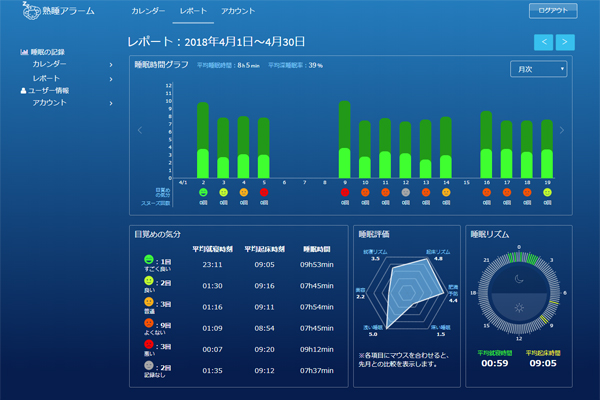Click the ログアウト button

(552, 11)
